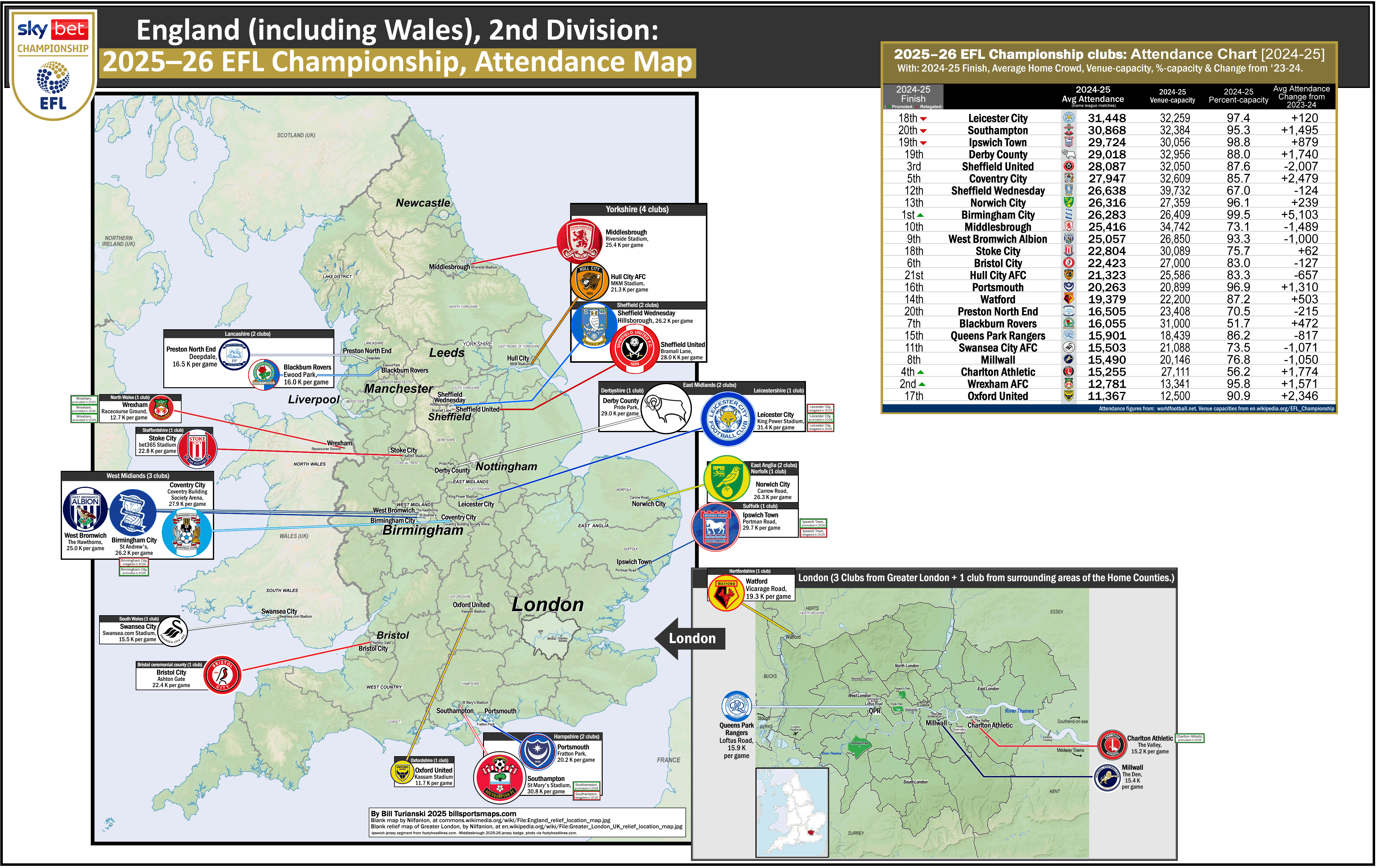Click the Bristol City robin crest

point(222,675)
